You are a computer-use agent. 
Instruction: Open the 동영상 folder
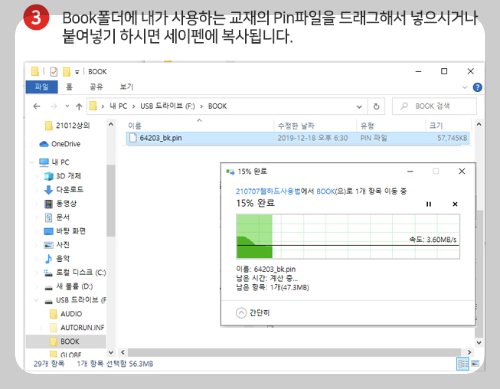61,204
